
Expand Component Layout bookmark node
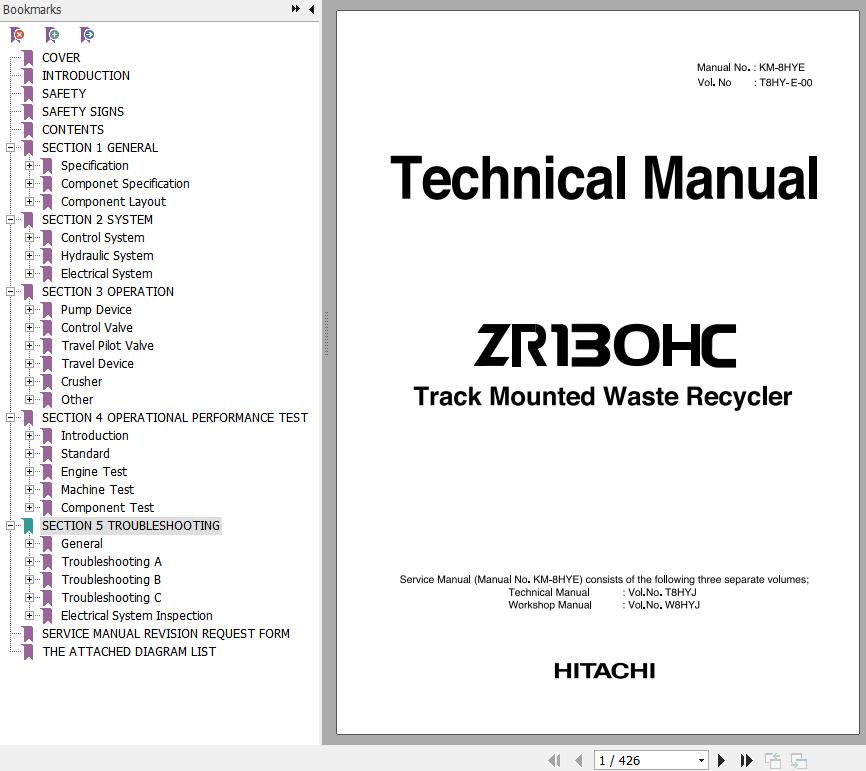(29, 202)
